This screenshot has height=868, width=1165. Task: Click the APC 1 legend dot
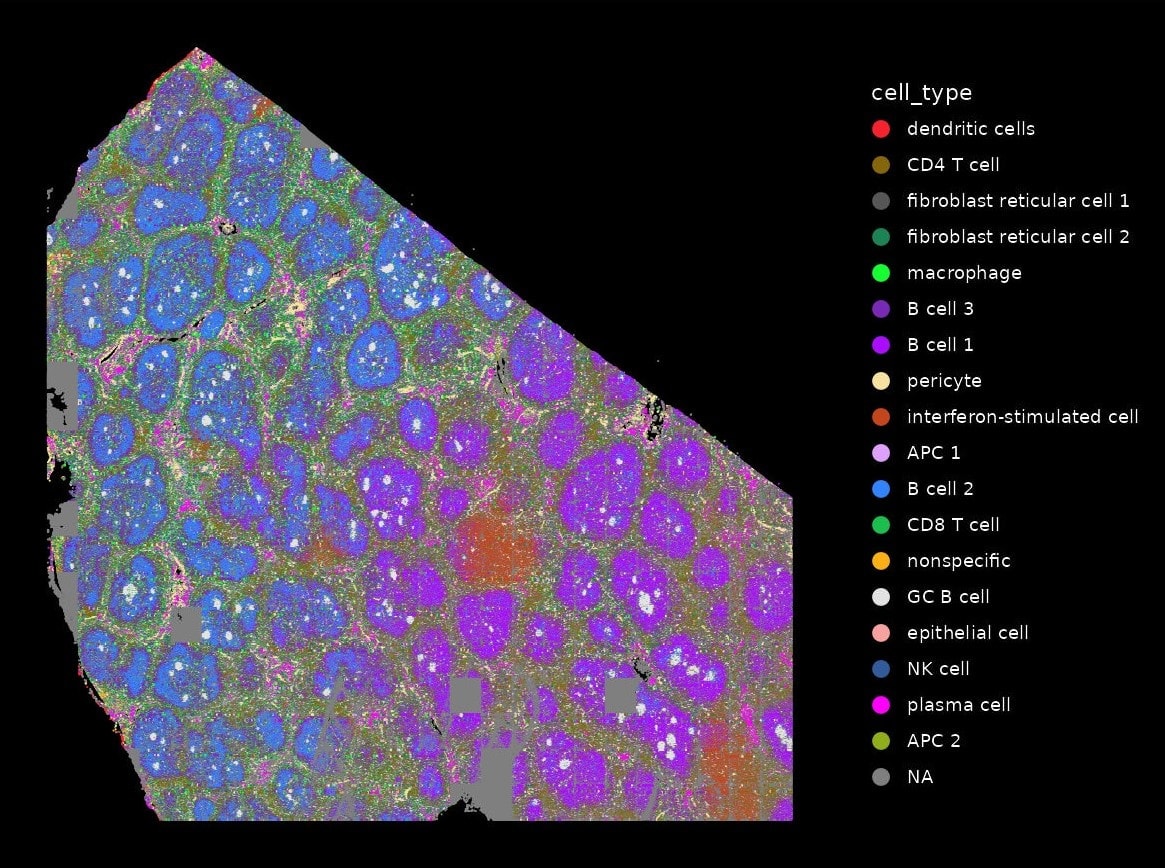point(880,453)
